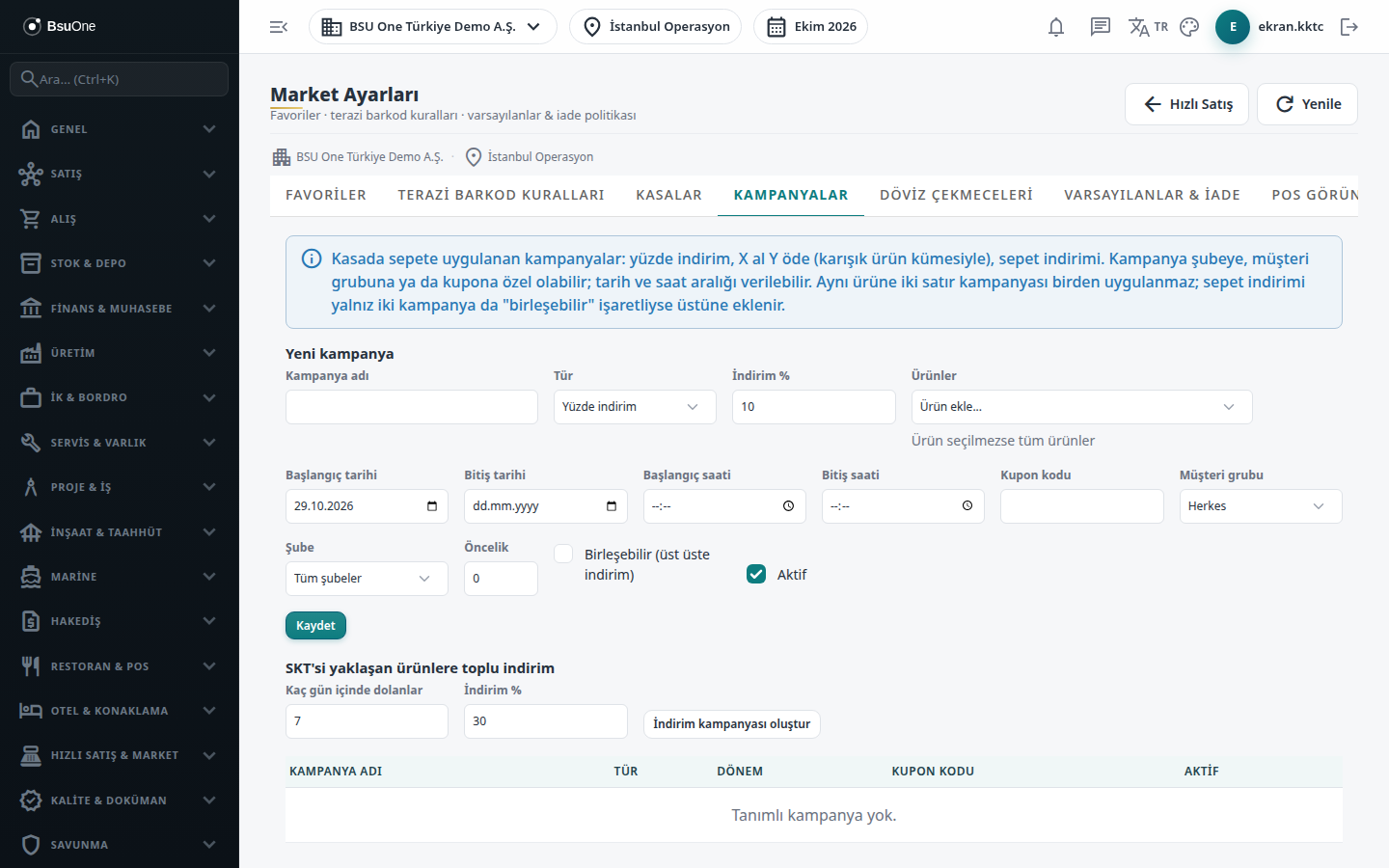Focus the Kampanya adı input field
The width and height of the screenshot is (1389, 868).
coord(412,407)
